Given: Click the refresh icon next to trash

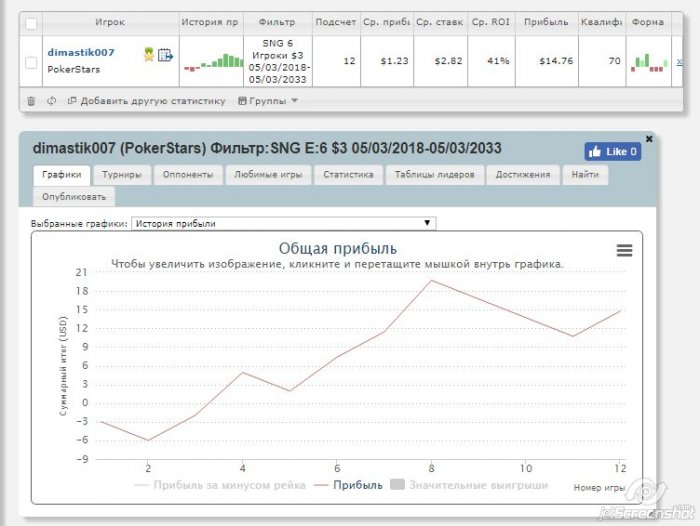Looking at the screenshot, I should (51, 101).
